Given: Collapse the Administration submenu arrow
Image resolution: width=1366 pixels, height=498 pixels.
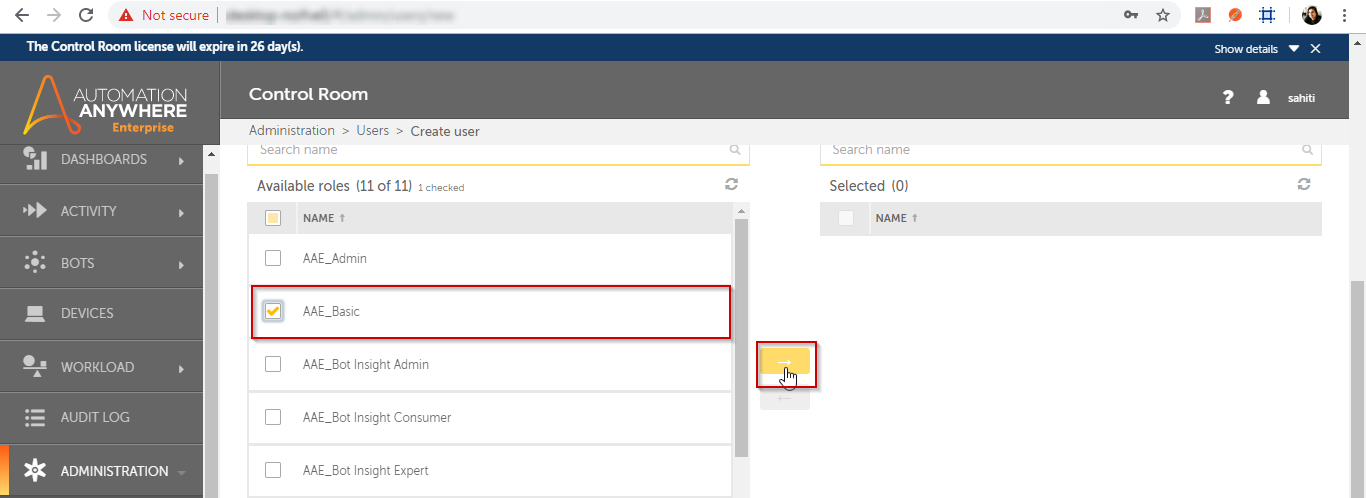Looking at the screenshot, I should 182,472.
